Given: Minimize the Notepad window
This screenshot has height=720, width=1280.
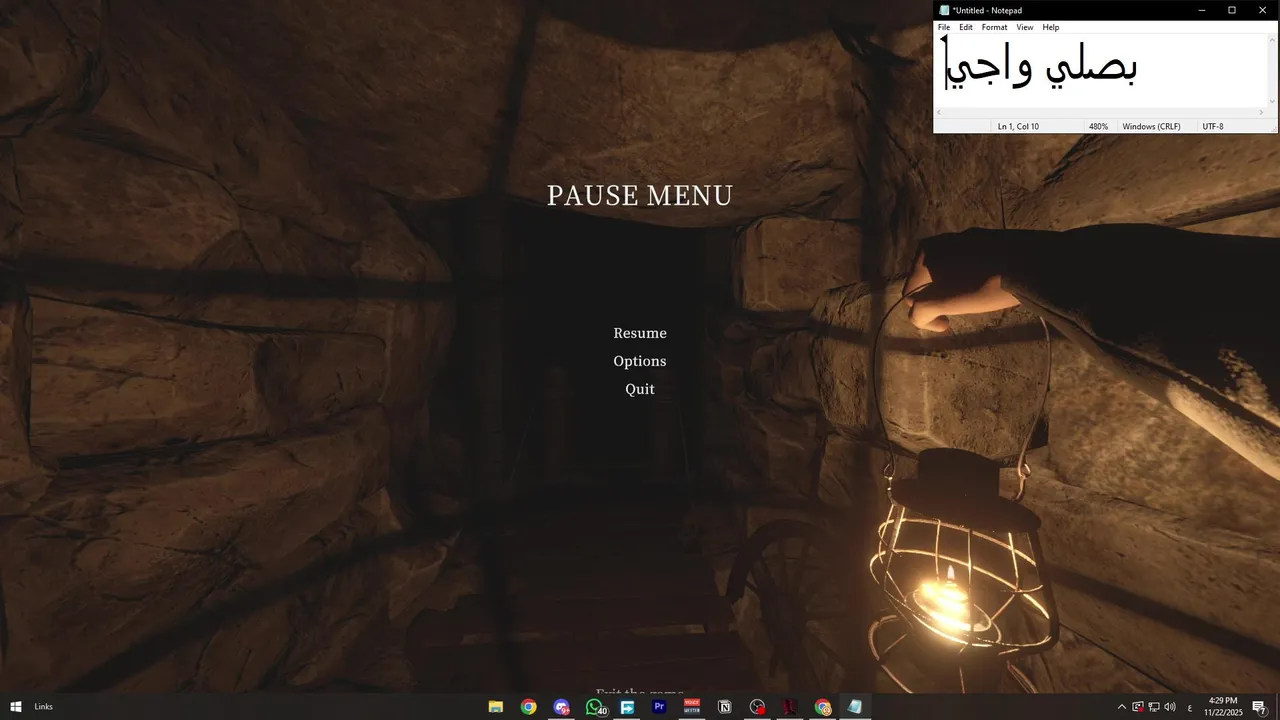Looking at the screenshot, I should (x=1202, y=10).
